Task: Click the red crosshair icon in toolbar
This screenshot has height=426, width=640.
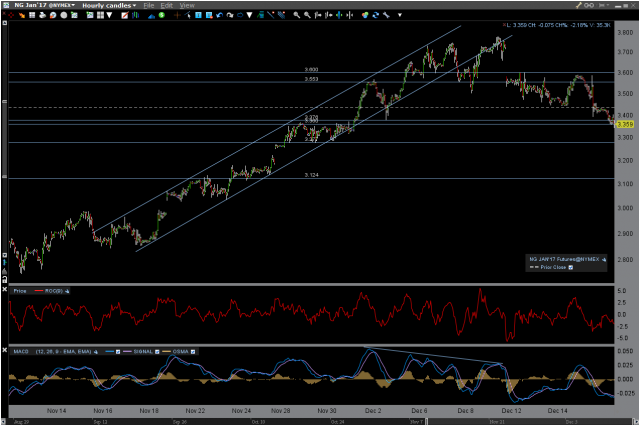Action: (x=11, y=15)
